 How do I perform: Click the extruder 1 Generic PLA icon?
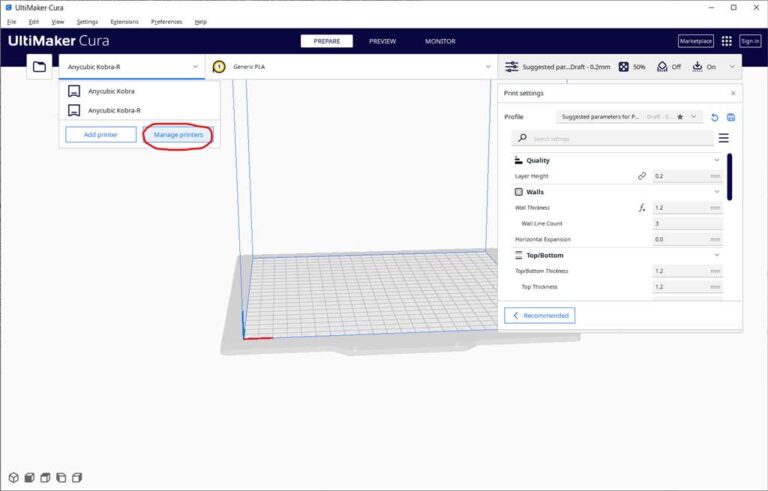tap(219, 67)
